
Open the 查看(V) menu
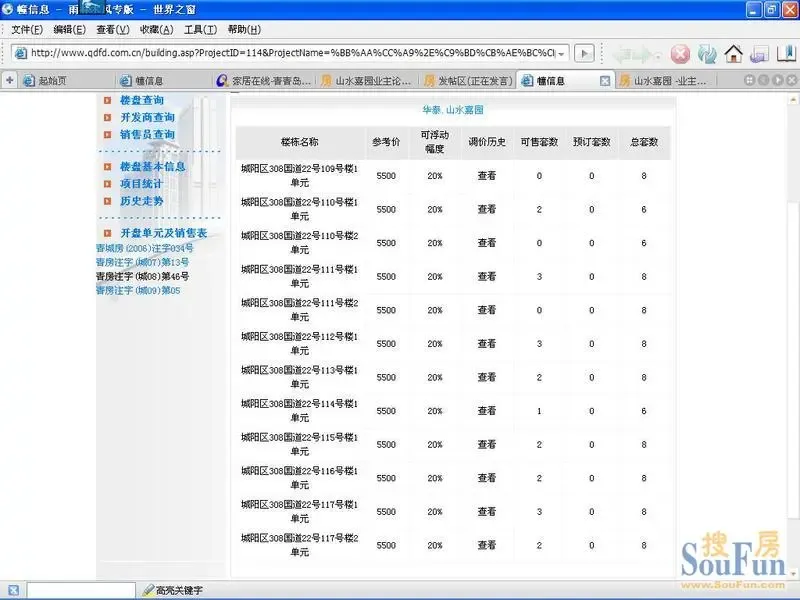click(x=113, y=30)
